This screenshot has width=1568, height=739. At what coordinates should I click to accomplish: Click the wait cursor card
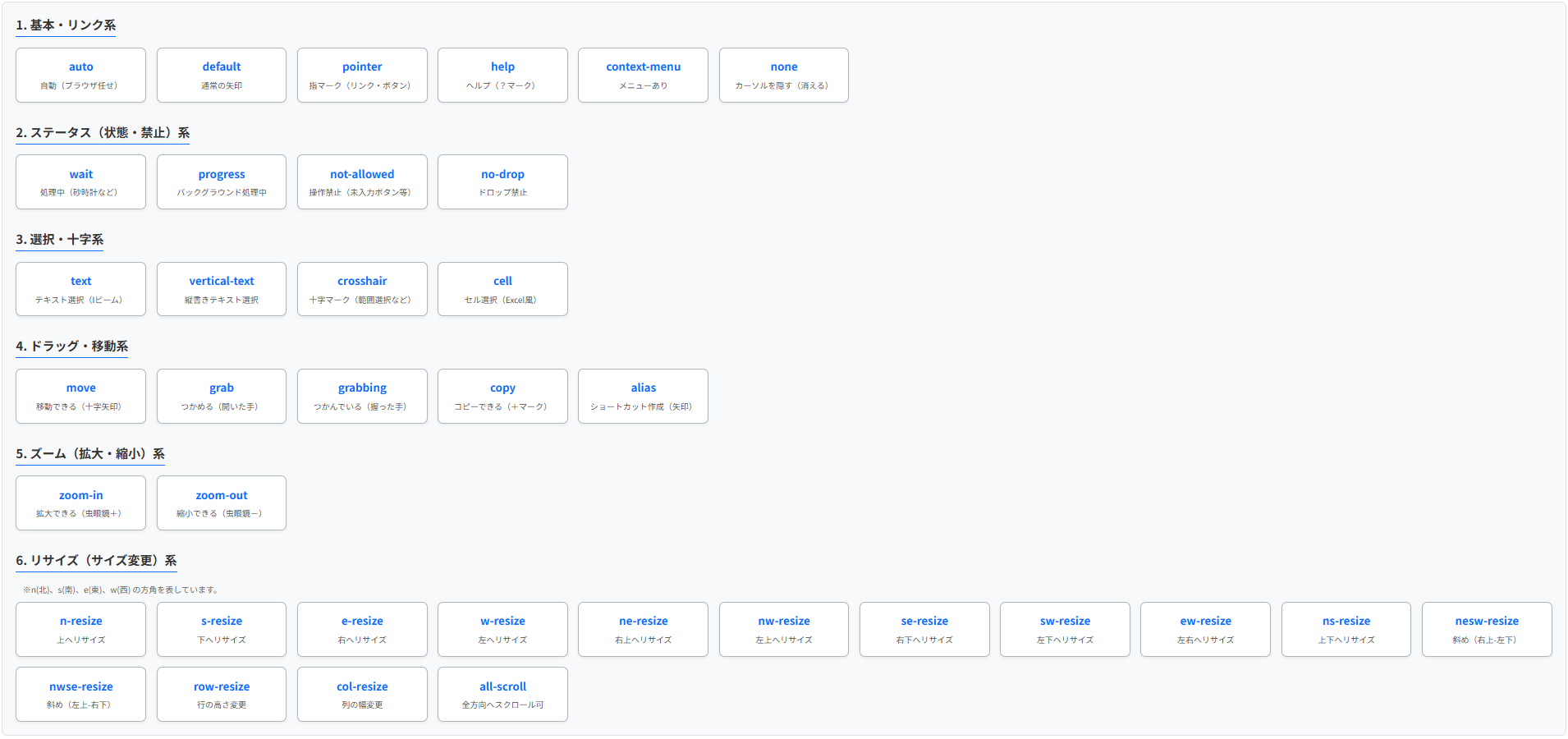point(80,181)
